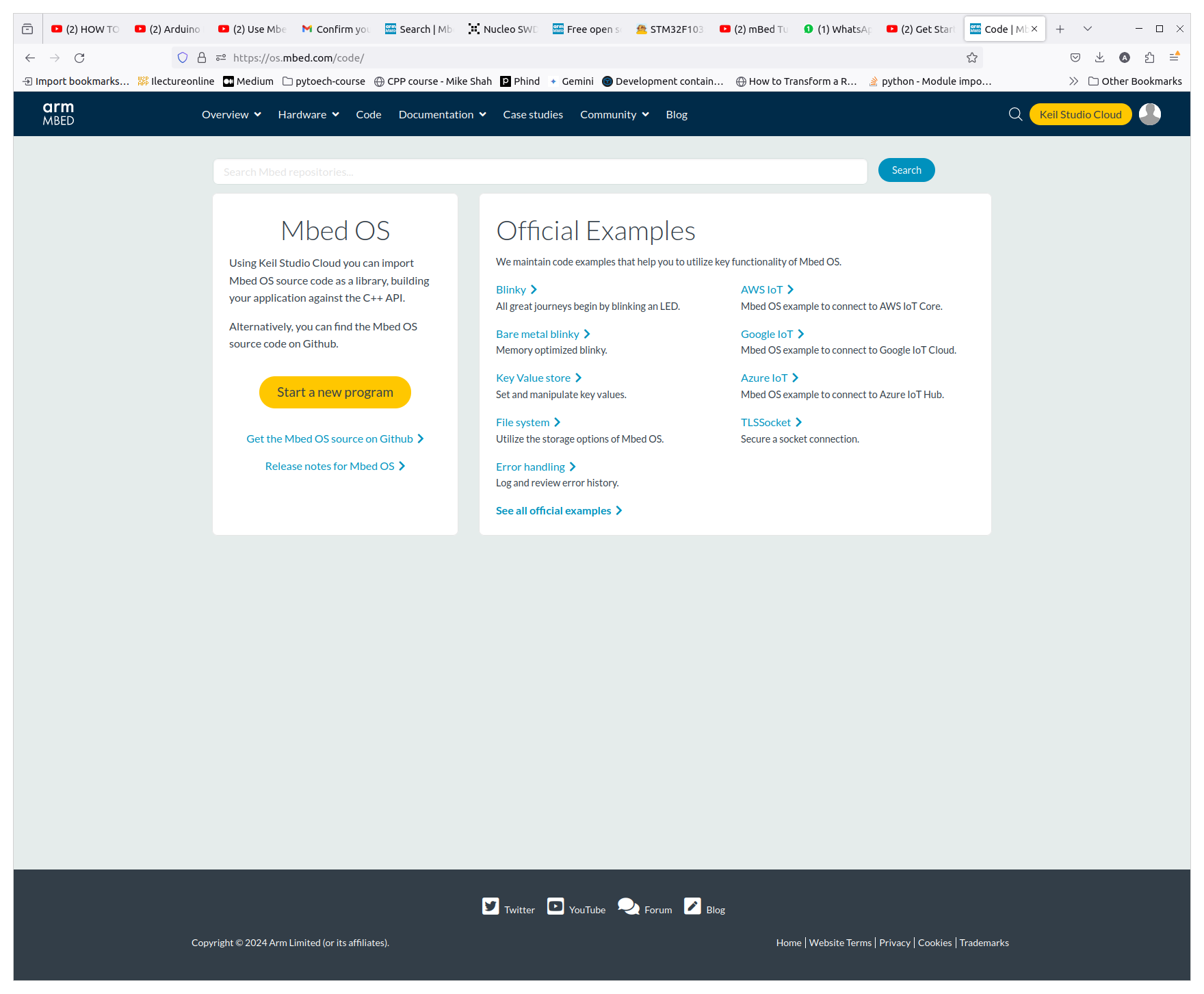The image size is (1204, 994).
Task: Click the browser account icon in toolbar
Action: (1125, 57)
